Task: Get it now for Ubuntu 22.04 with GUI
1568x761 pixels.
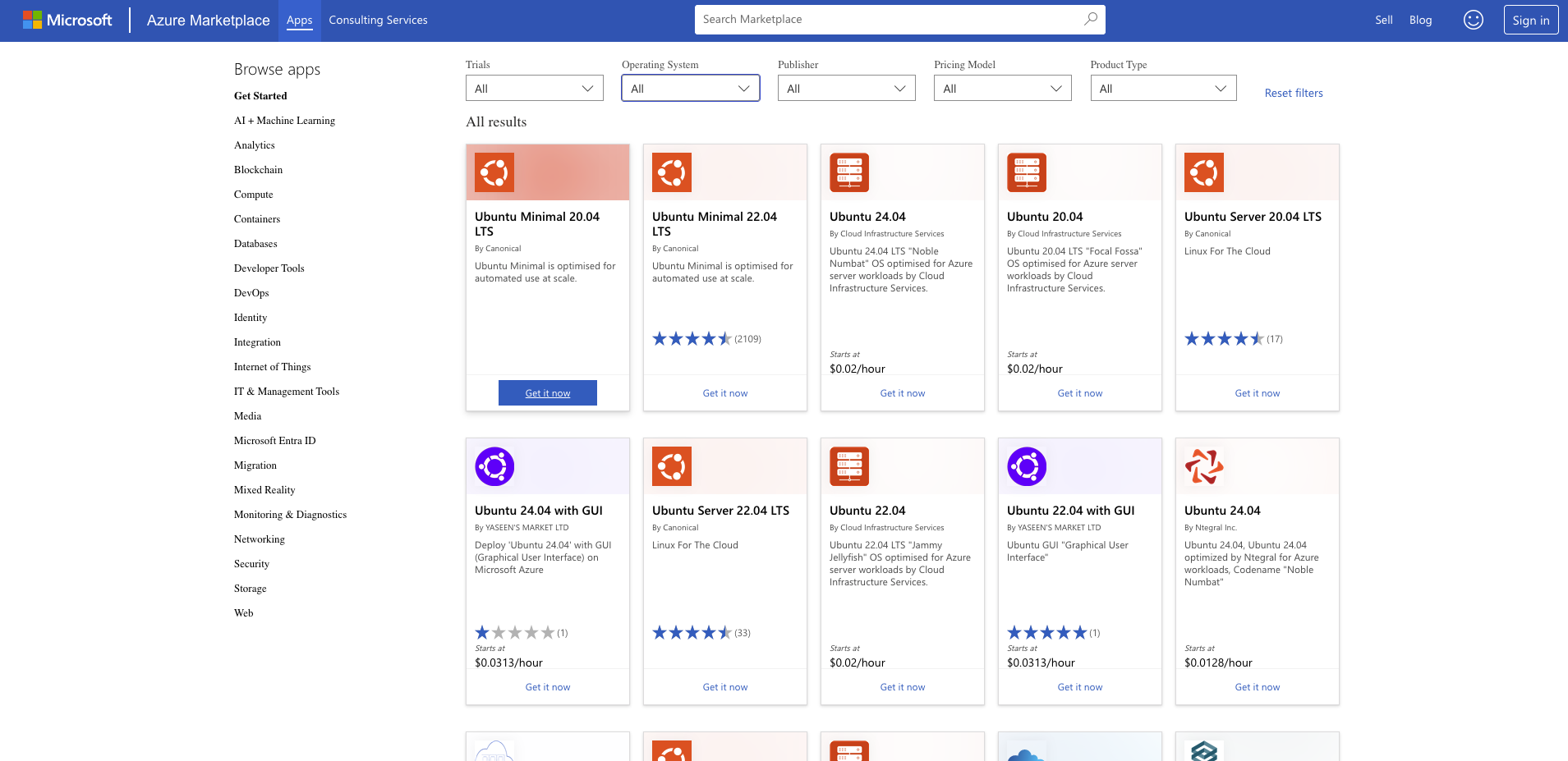Action: tap(1080, 687)
